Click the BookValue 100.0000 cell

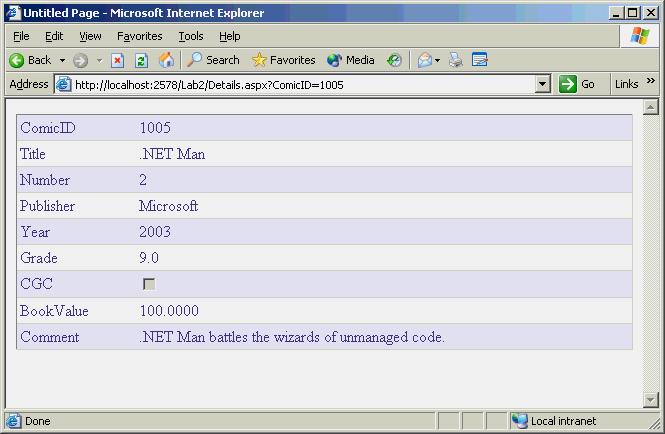pos(169,311)
